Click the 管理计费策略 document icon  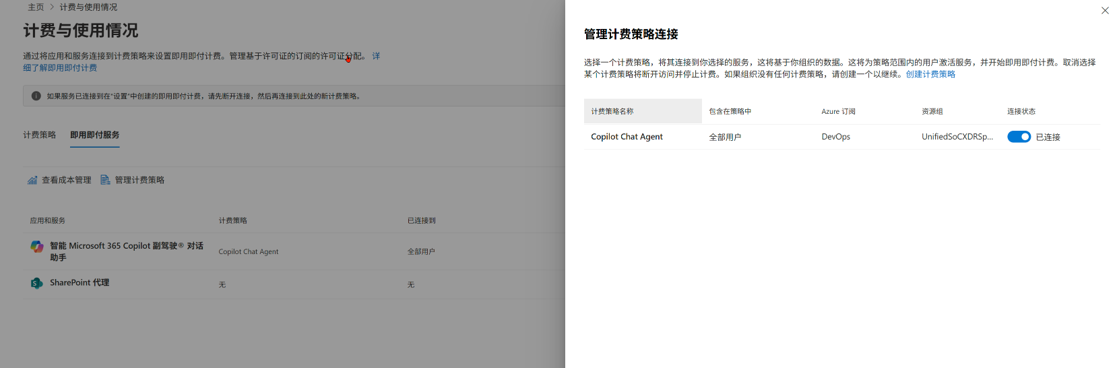tap(105, 180)
